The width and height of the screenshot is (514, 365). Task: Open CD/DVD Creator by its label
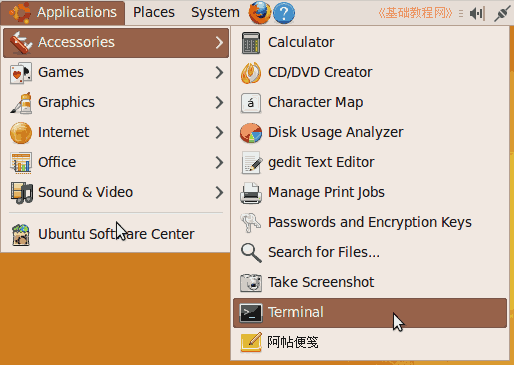(x=320, y=72)
